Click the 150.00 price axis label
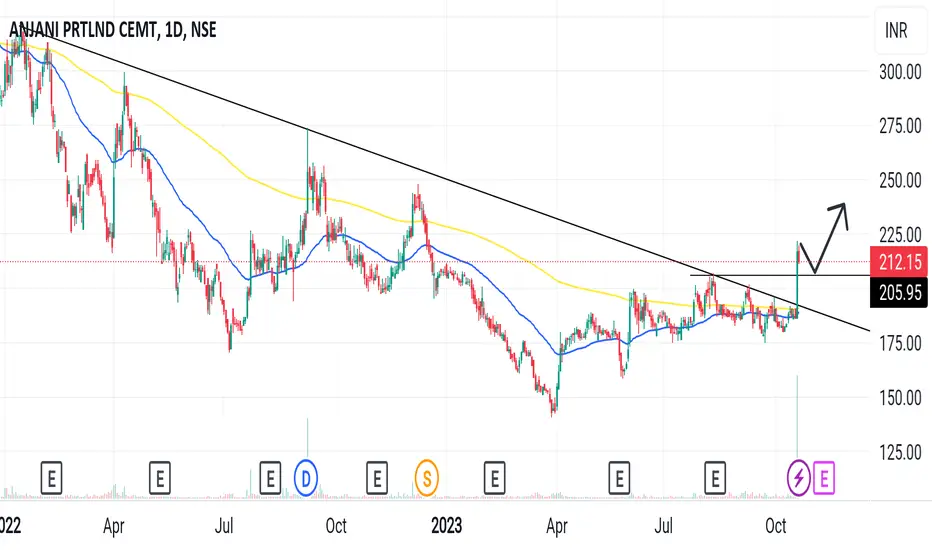 tap(900, 397)
